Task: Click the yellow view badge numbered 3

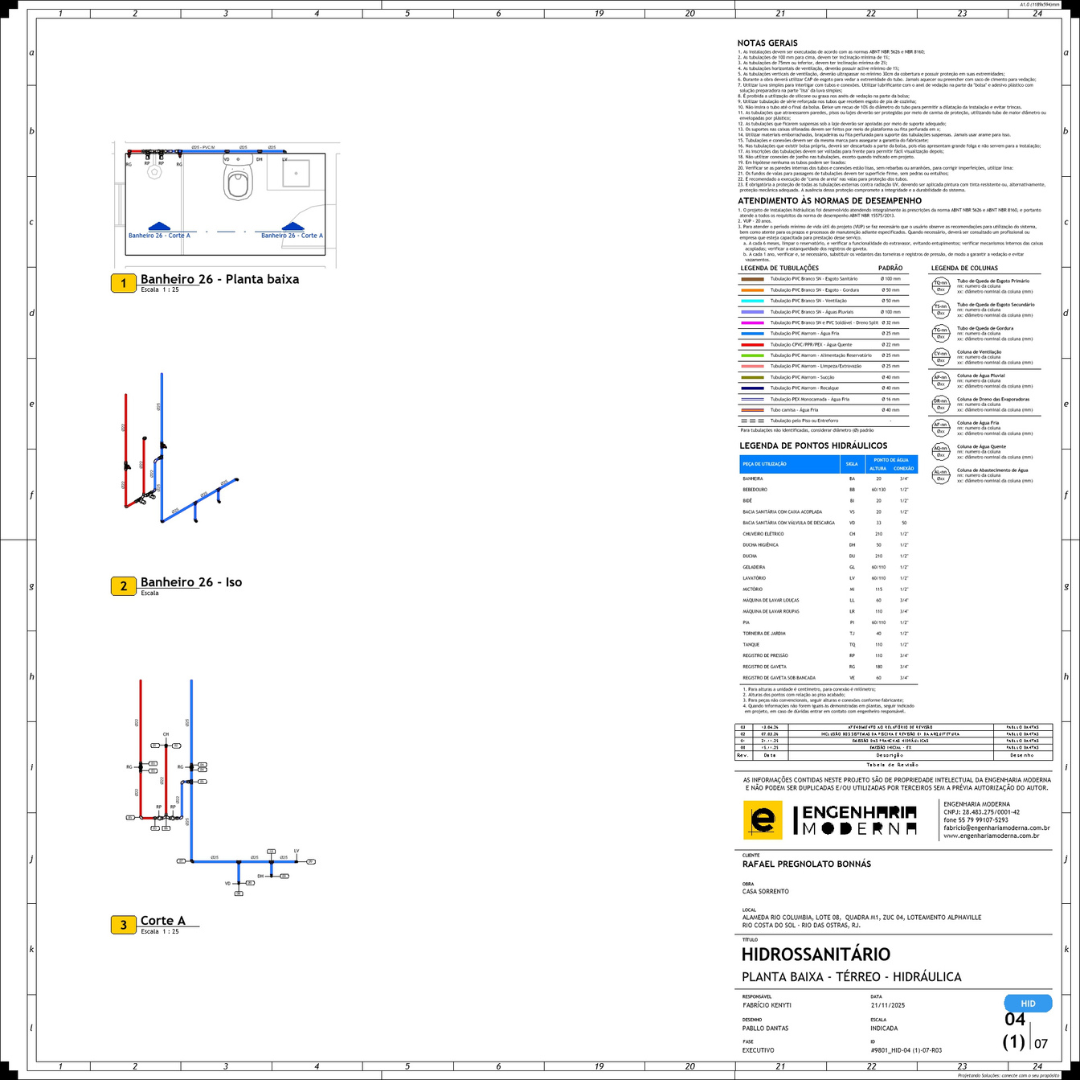Action: (x=124, y=924)
